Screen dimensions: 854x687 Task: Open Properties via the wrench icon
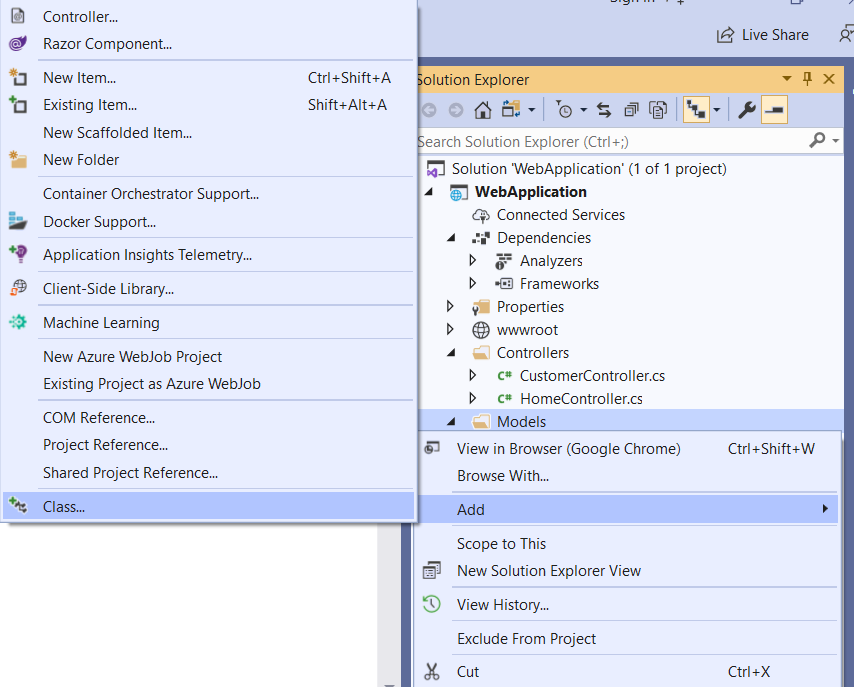tap(746, 110)
